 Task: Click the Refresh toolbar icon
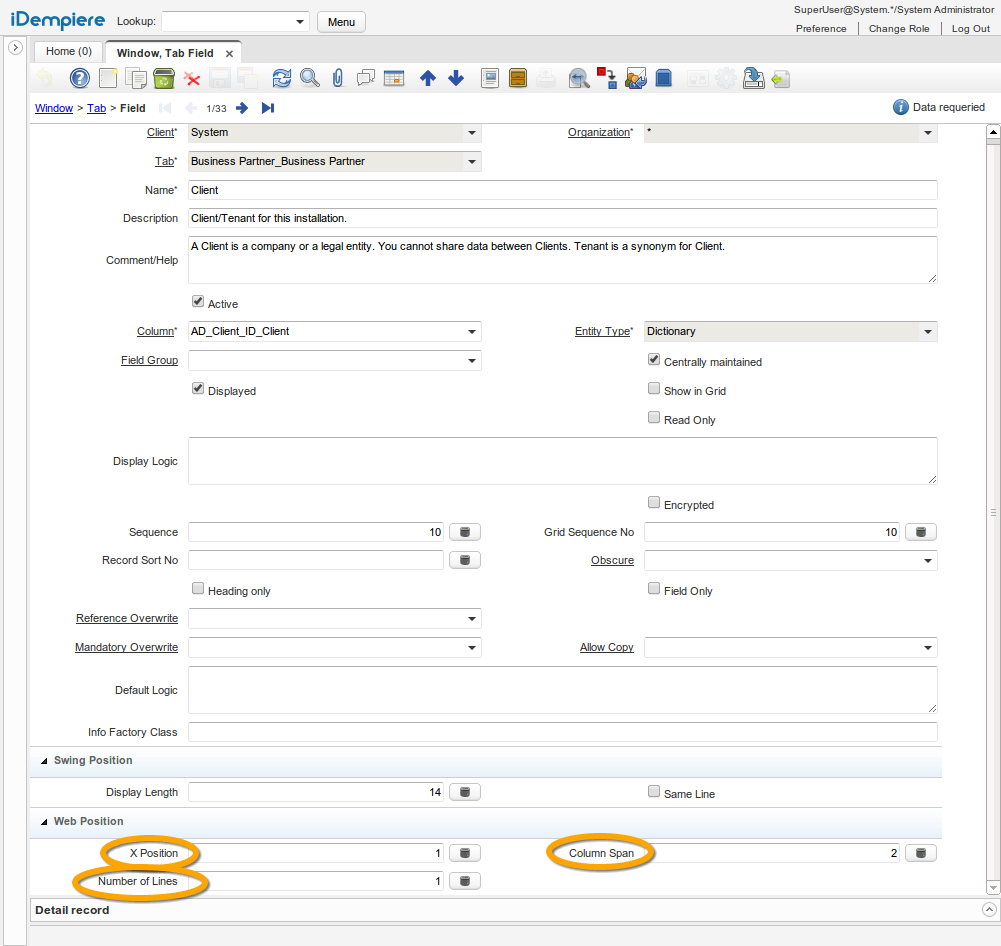(x=282, y=78)
